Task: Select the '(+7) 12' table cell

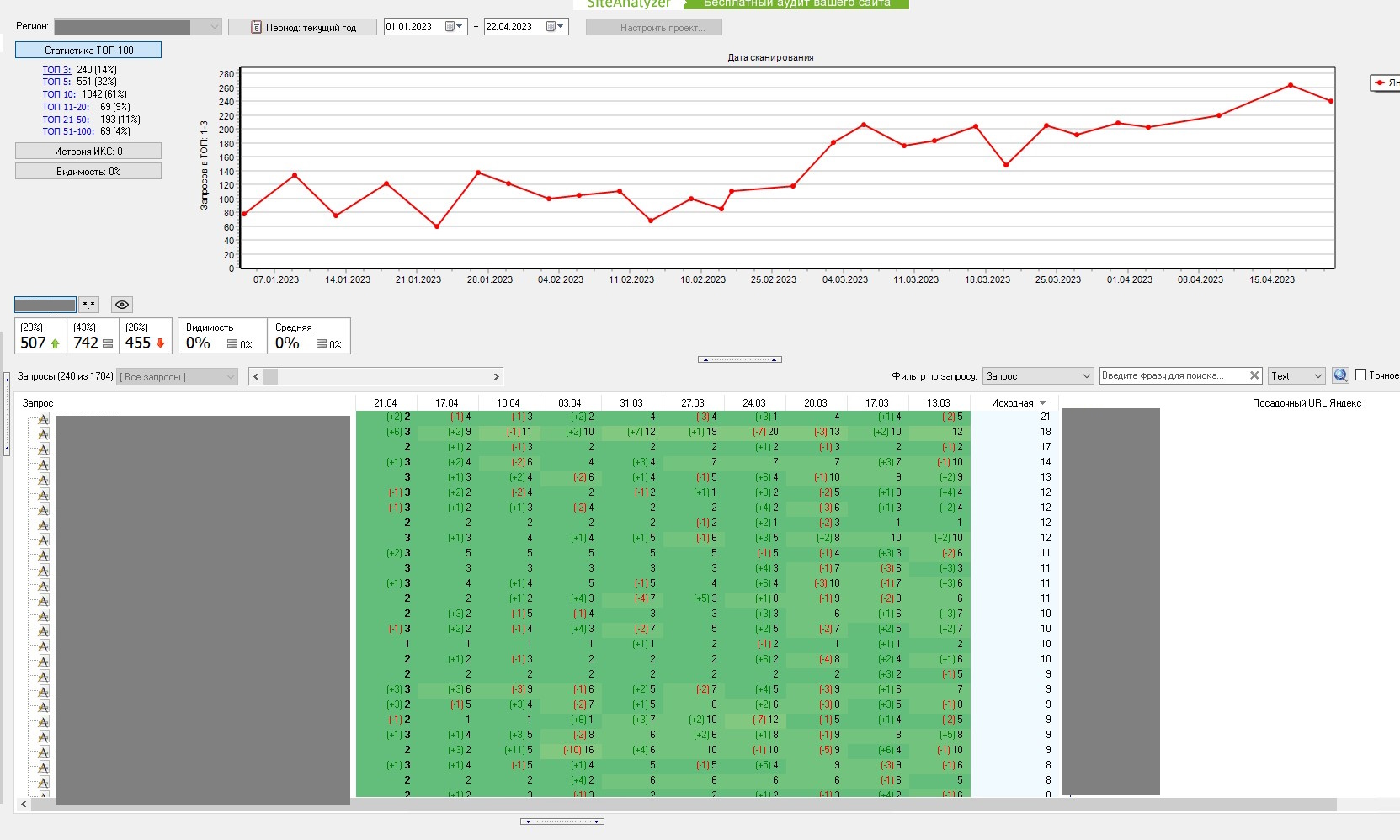Action: [x=631, y=432]
